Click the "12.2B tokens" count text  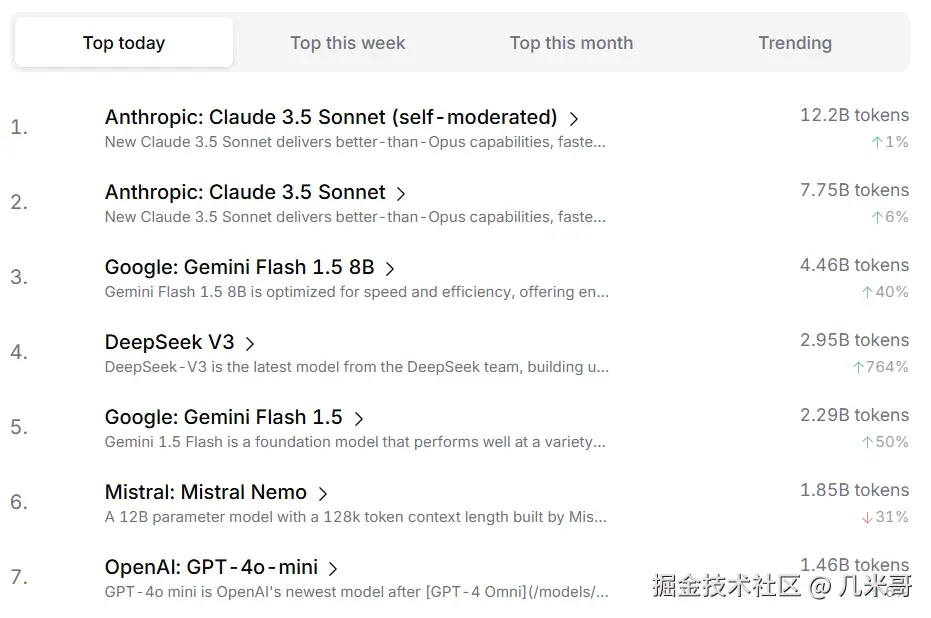(x=854, y=115)
